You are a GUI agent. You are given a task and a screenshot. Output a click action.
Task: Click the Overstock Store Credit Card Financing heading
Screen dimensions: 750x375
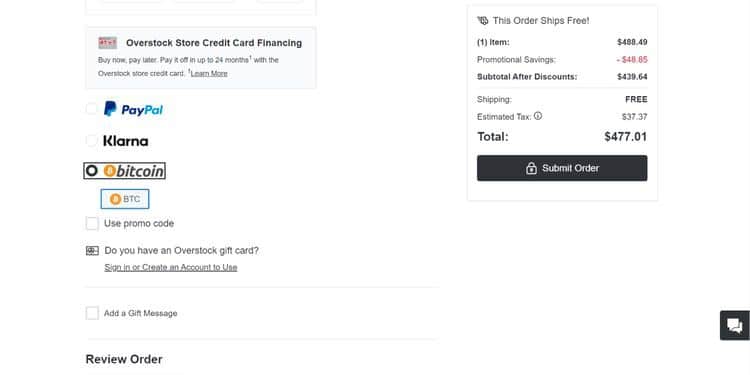pyautogui.click(x=214, y=43)
